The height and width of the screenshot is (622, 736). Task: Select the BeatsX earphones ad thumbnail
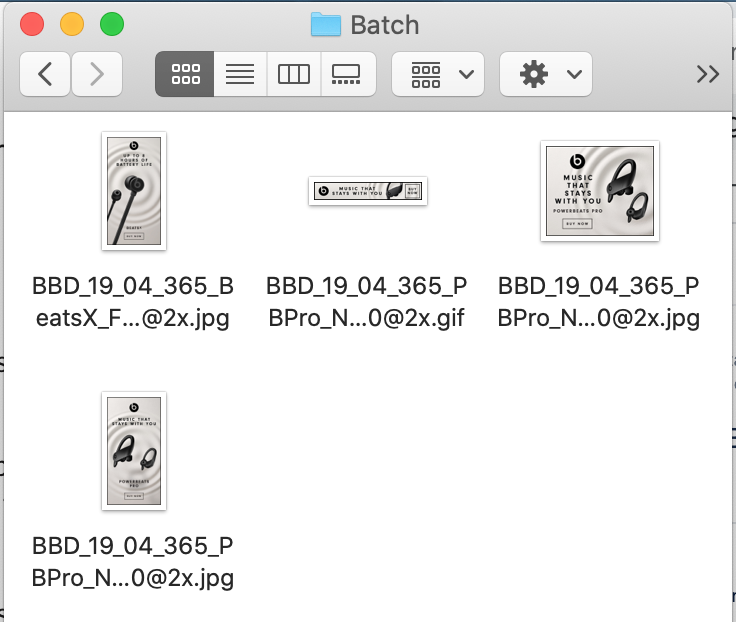(x=134, y=190)
